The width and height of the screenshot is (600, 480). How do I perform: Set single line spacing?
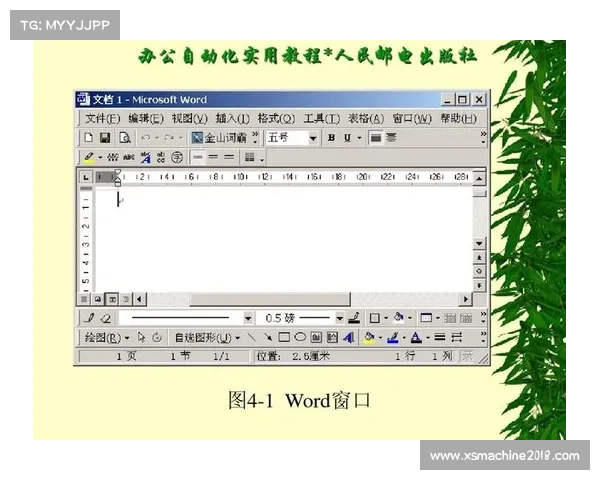point(198,157)
